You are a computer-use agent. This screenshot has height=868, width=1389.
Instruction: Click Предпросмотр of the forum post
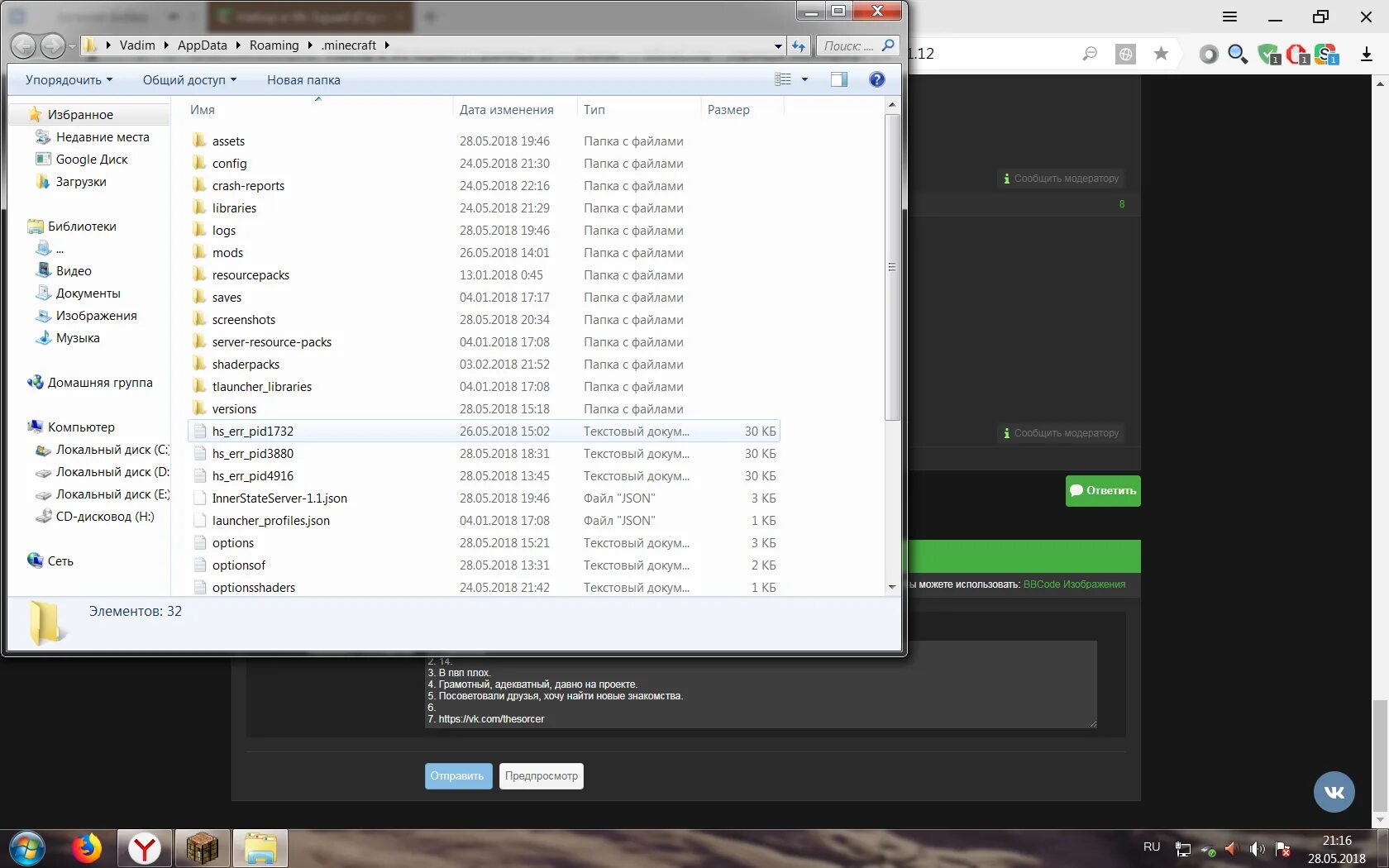pyautogui.click(x=542, y=776)
